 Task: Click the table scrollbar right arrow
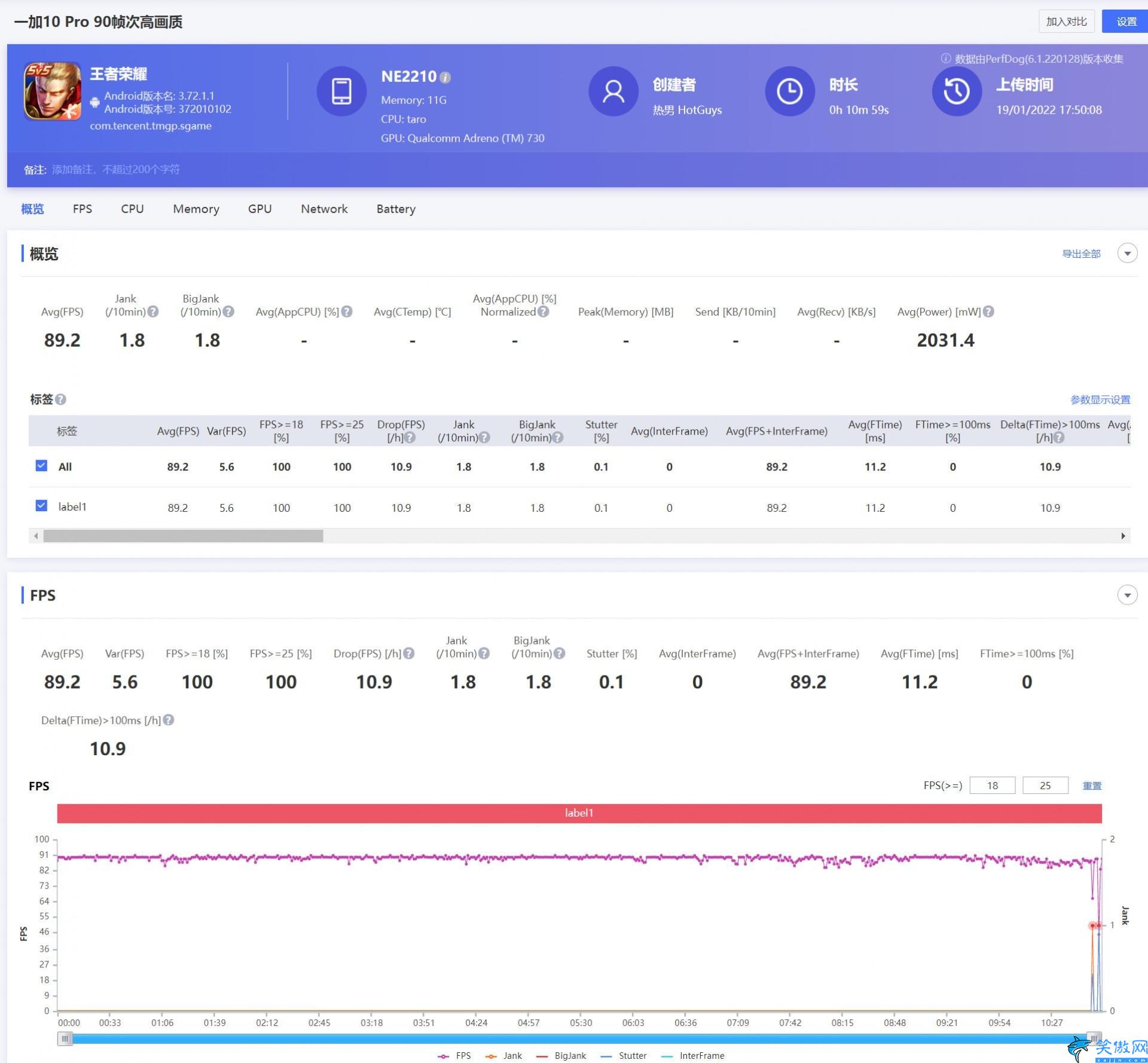pos(1123,536)
